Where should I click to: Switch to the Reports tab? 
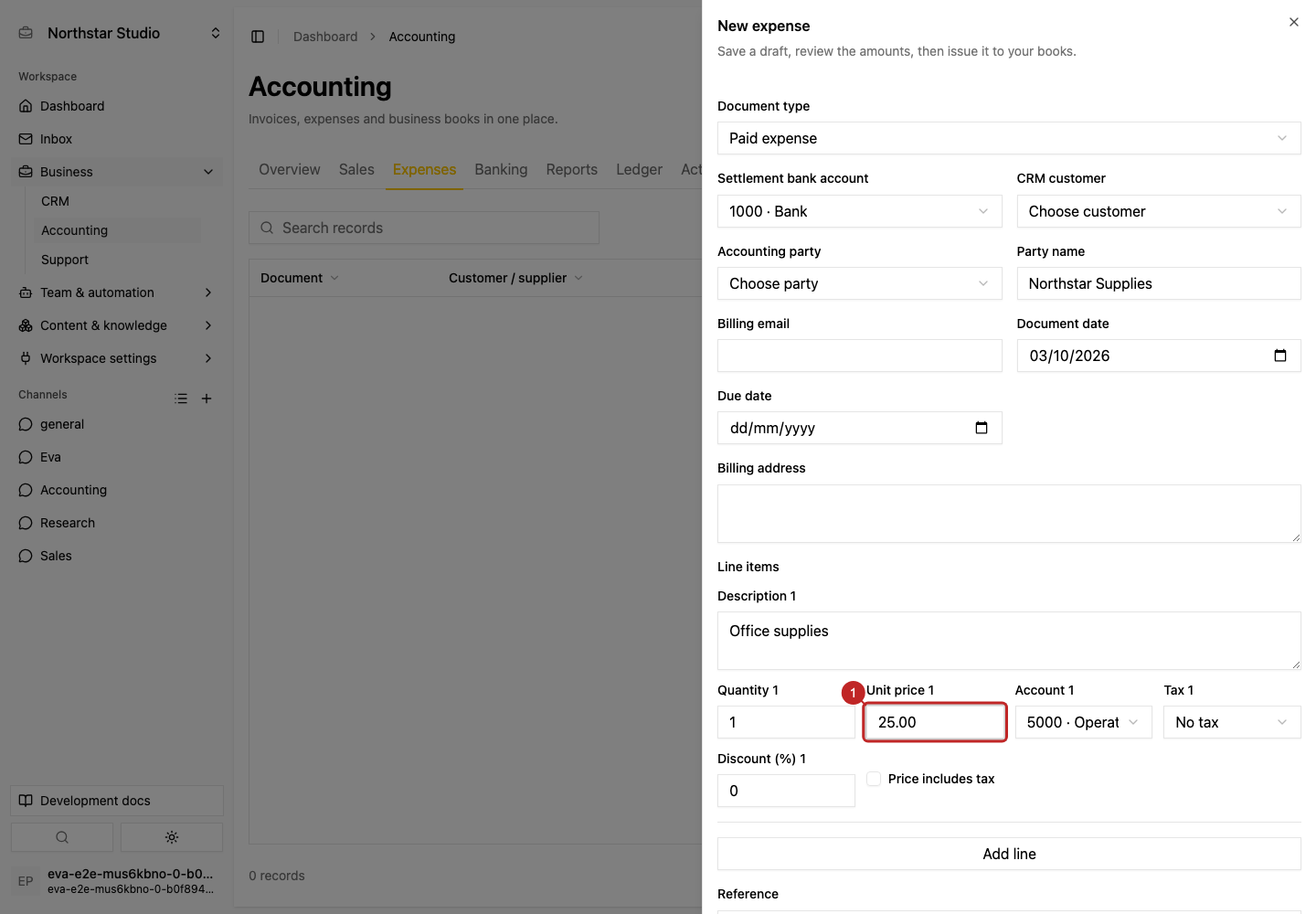tap(572, 170)
